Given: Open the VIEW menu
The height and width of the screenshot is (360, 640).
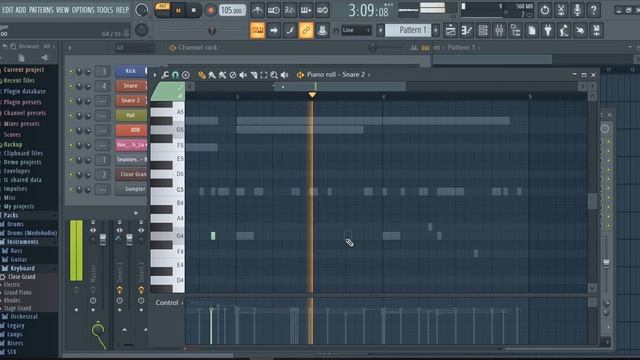Looking at the screenshot, I should (x=62, y=10).
